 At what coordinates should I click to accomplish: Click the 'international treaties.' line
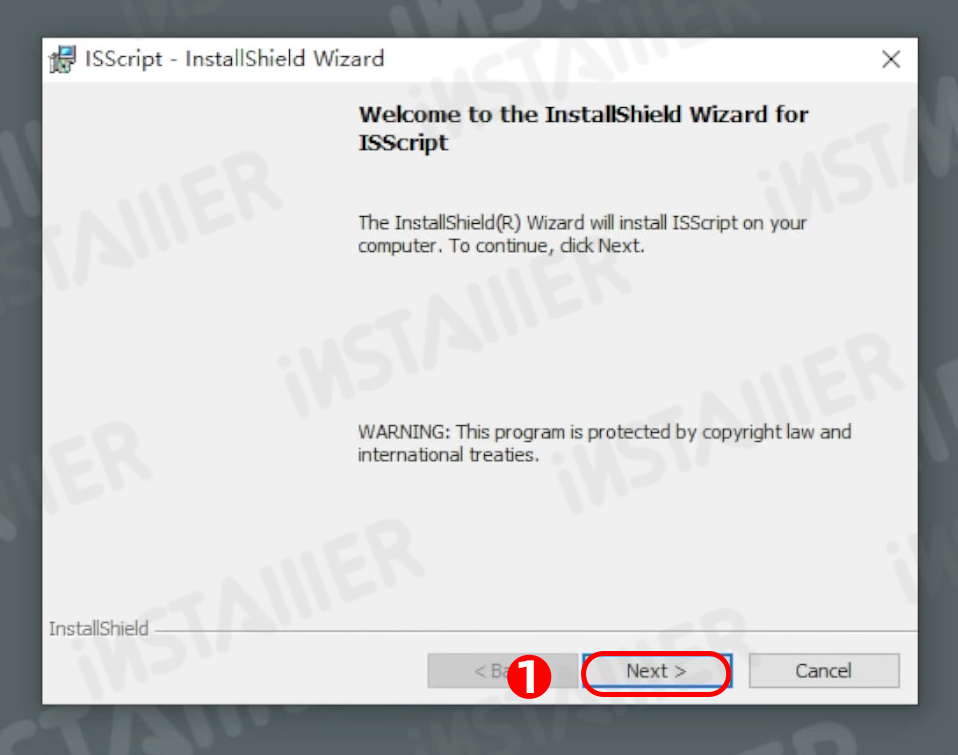point(448,455)
